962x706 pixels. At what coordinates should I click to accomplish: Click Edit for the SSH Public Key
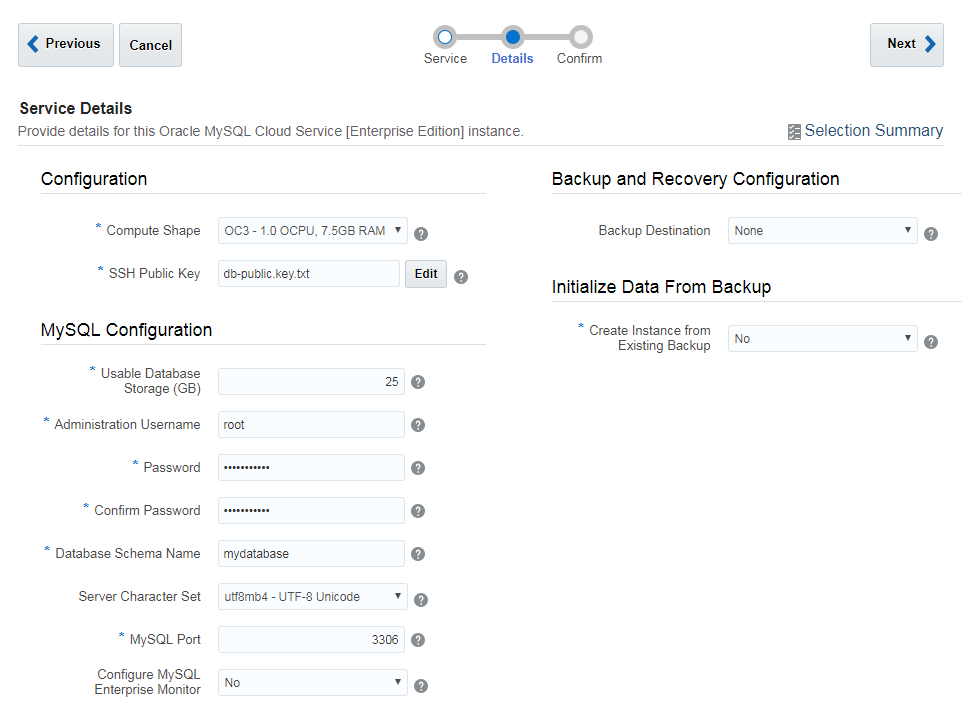(426, 274)
